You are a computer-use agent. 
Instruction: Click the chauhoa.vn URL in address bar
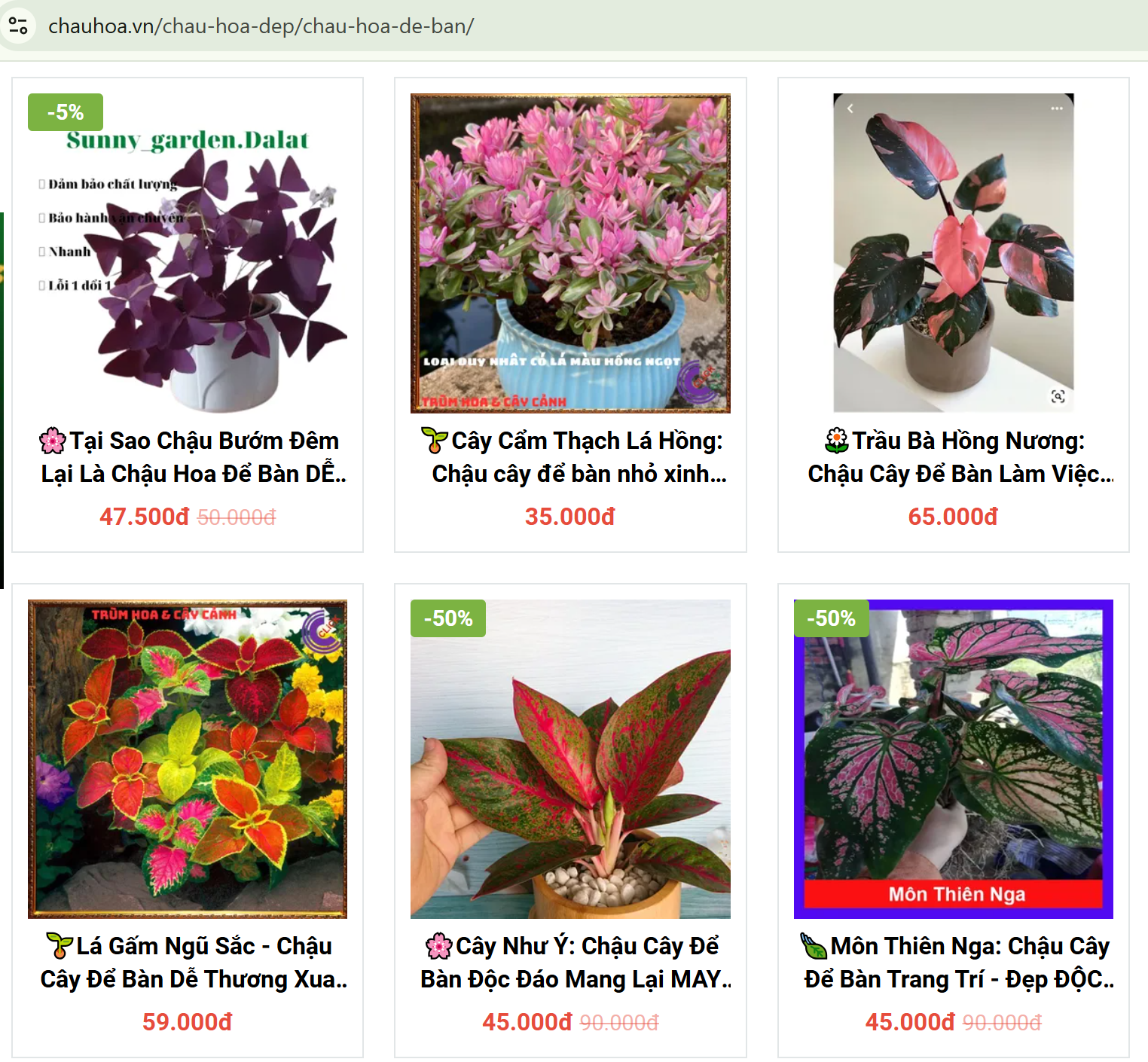coord(261,26)
